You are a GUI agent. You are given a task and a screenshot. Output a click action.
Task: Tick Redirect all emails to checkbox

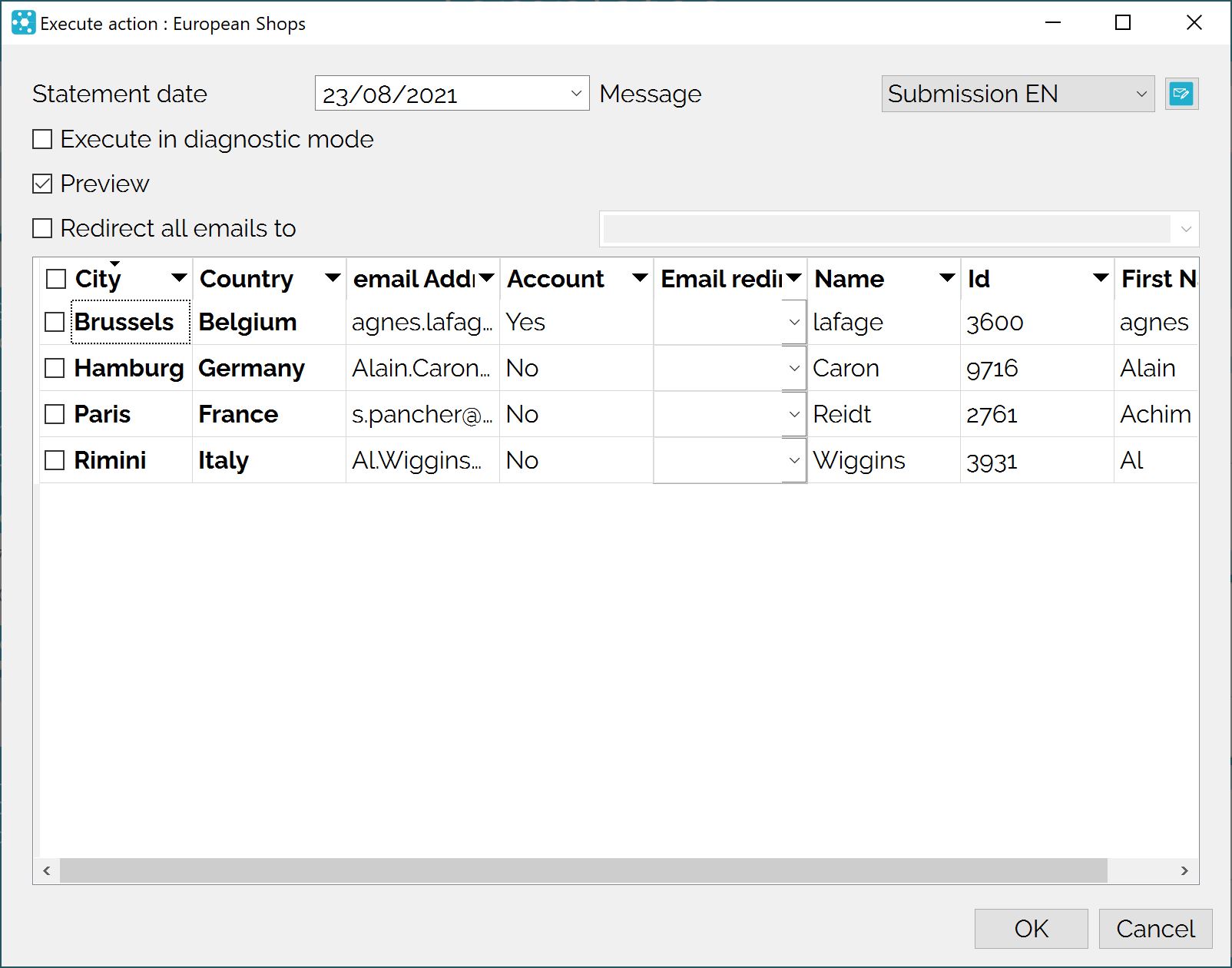click(x=42, y=228)
